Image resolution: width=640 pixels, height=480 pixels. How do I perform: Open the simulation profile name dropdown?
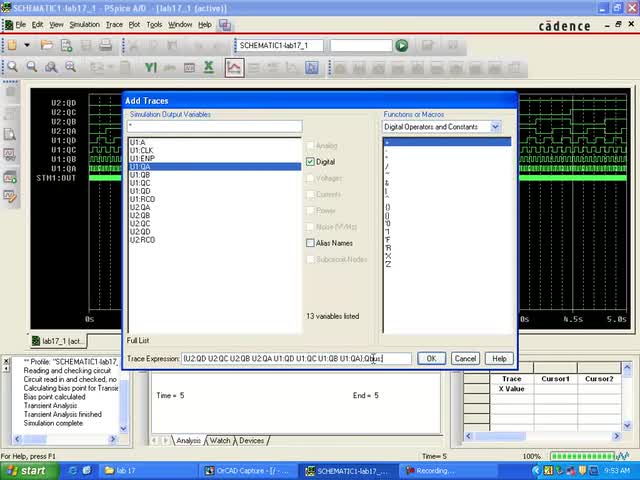tap(282, 45)
